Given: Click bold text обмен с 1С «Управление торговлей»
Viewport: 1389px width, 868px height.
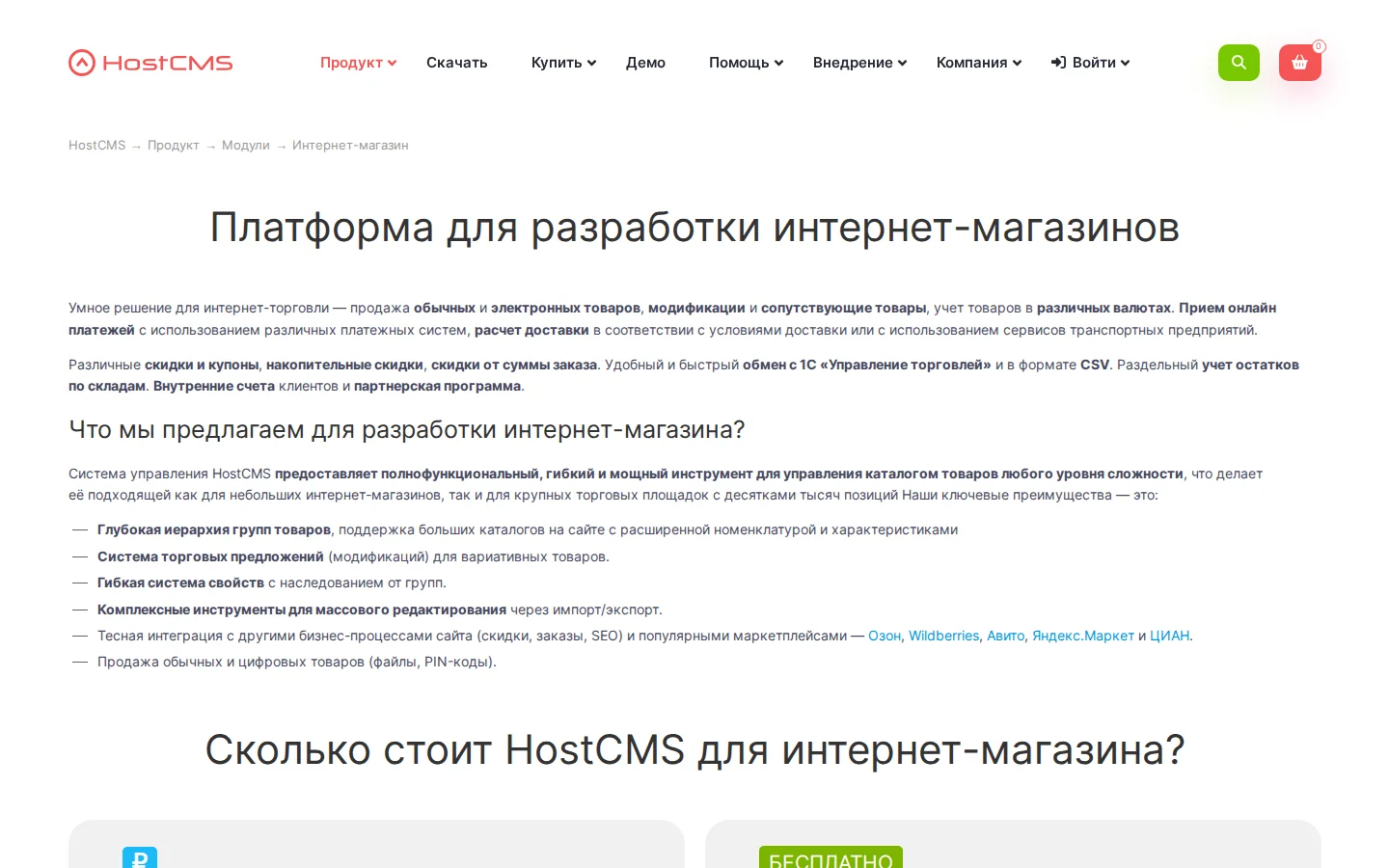Looking at the screenshot, I should tap(866, 365).
